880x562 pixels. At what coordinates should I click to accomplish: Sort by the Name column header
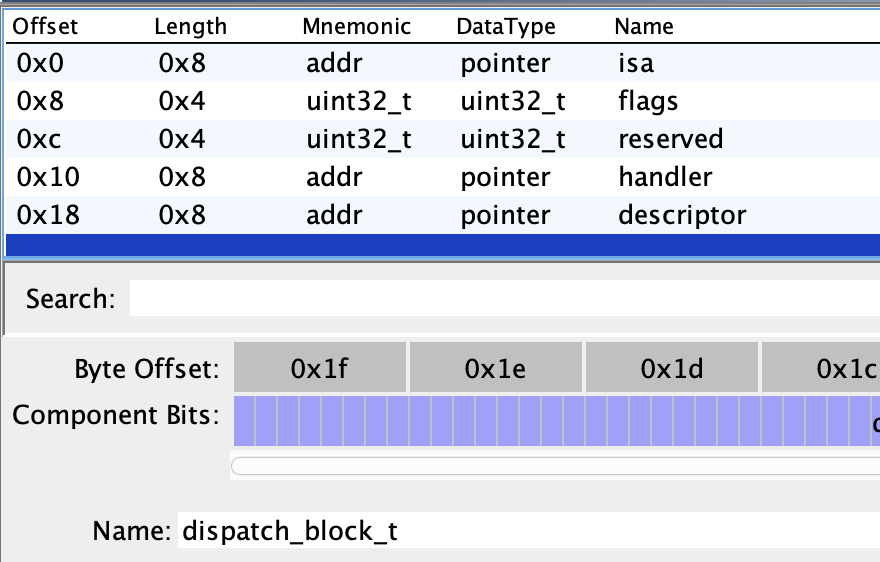click(x=644, y=27)
